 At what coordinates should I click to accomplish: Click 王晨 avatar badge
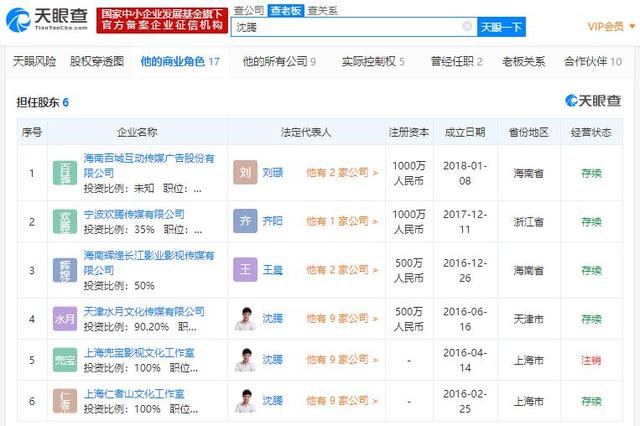245,269
